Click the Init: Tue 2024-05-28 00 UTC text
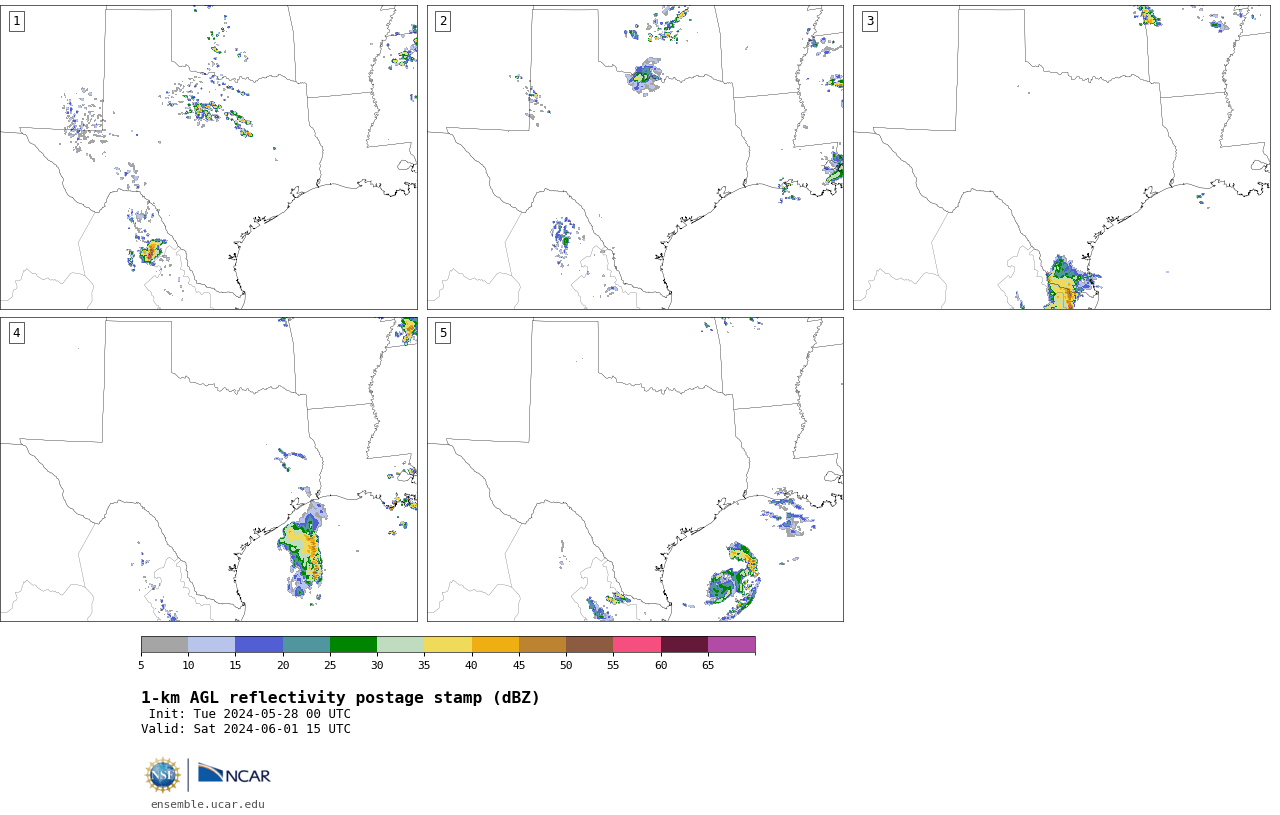Viewport: 1280px width, 815px height. point(250,714)
